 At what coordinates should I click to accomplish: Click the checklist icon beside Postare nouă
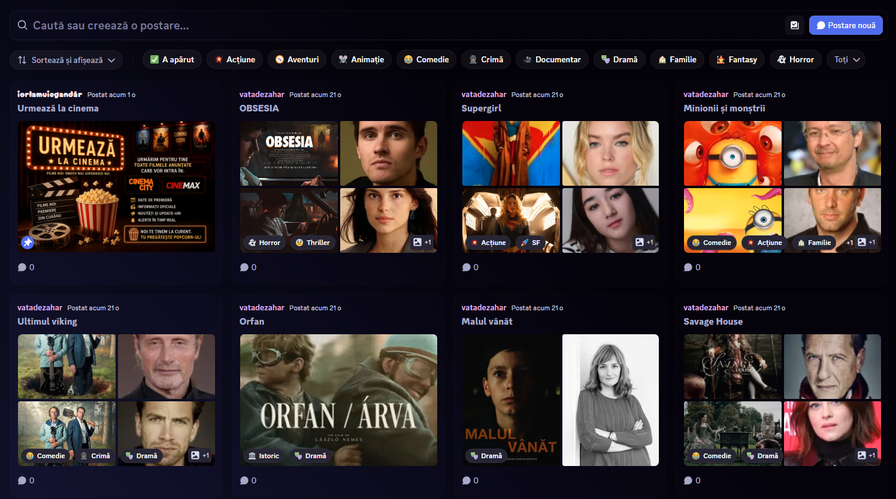point(794,25)
